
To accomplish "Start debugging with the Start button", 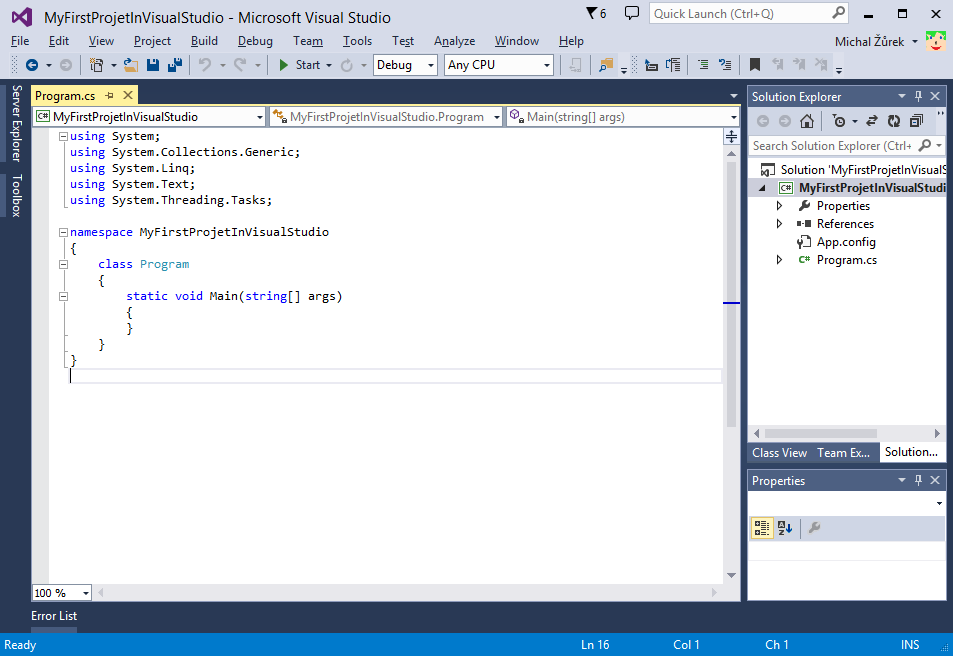I will click(306, 65).
